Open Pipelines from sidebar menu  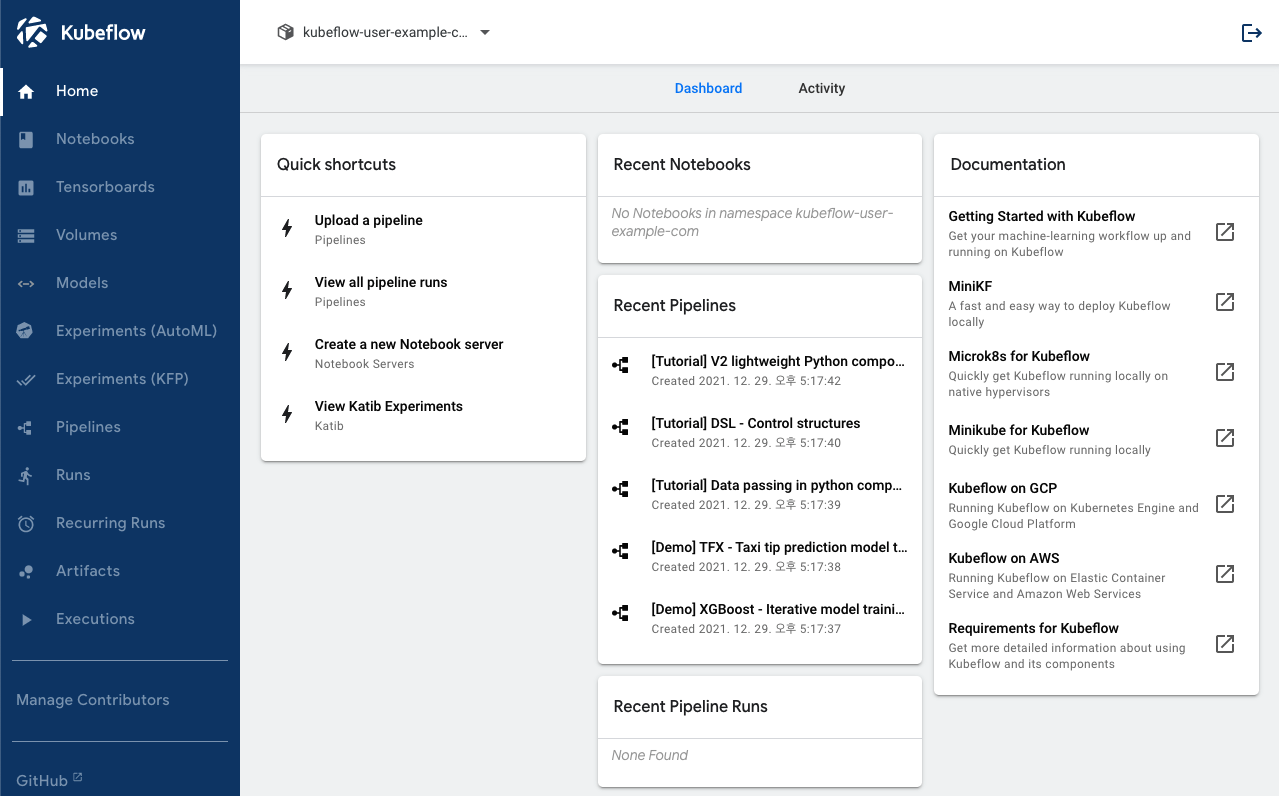[120, 427]
